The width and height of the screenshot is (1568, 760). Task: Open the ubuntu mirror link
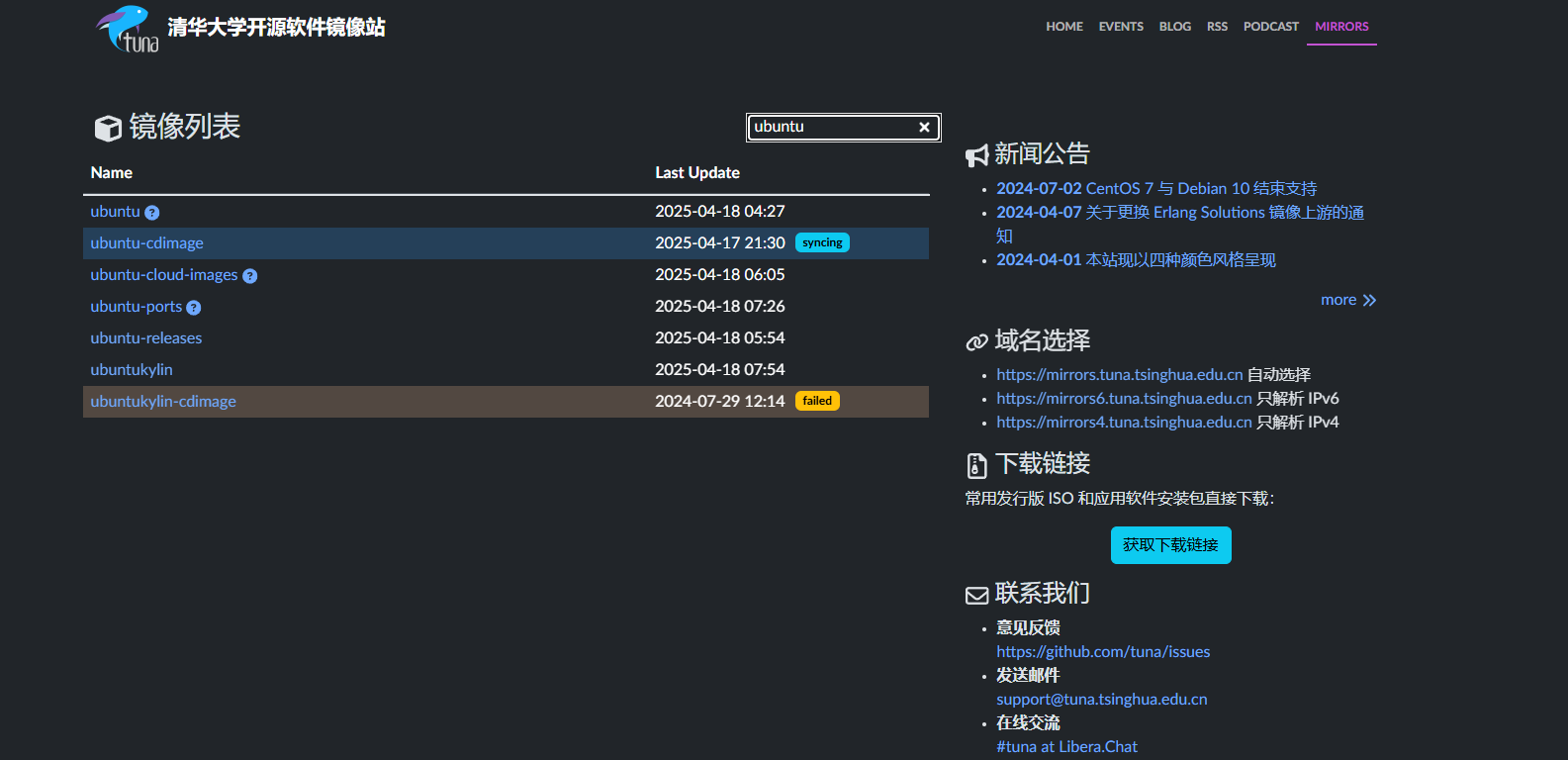point(115,212)
